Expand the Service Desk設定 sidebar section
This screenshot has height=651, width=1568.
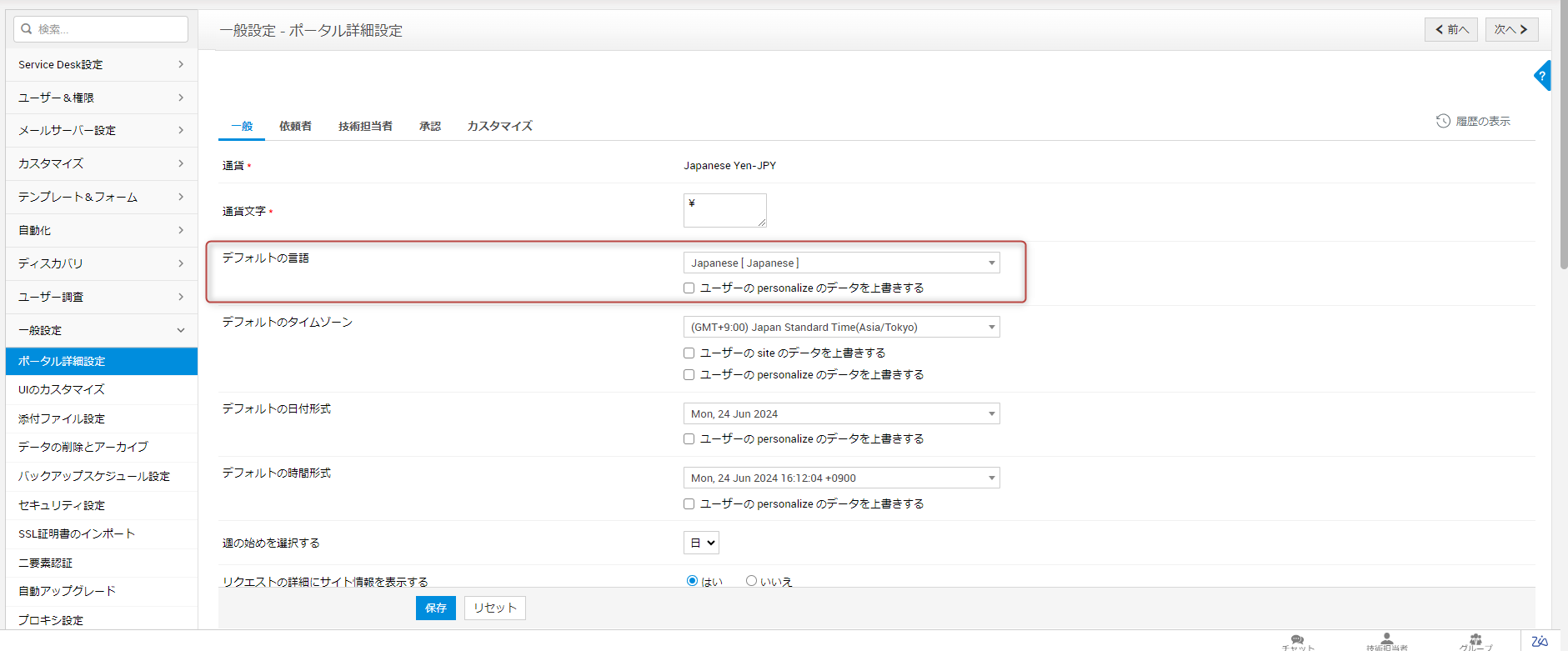tap(101, 65)
